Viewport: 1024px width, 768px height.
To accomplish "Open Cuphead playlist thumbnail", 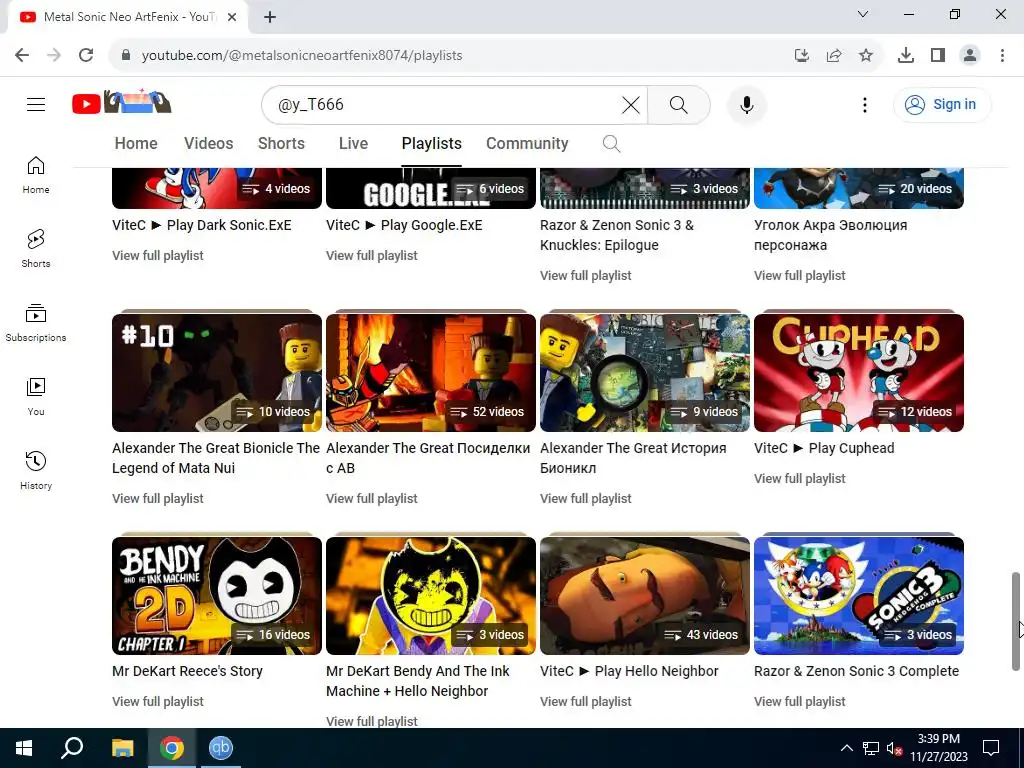I will [859, 373].
